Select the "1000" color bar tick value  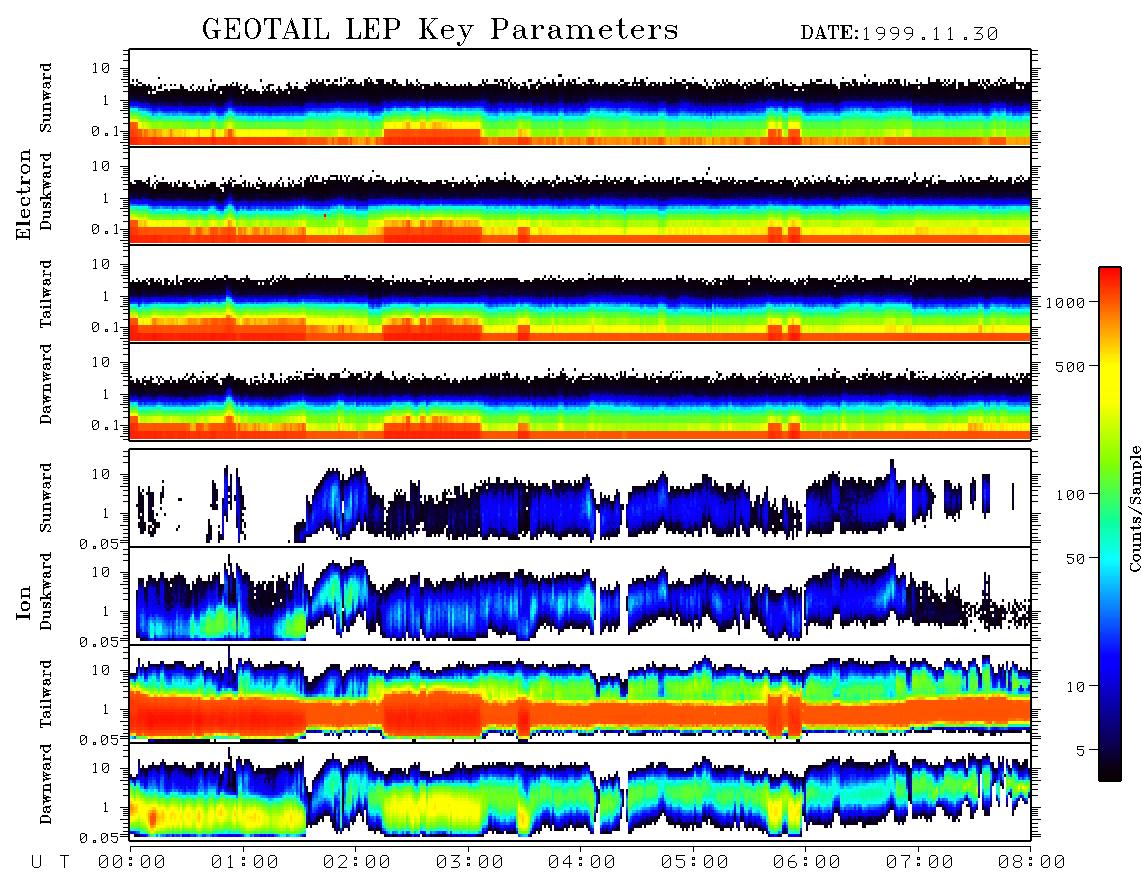tap(1066, 302)
